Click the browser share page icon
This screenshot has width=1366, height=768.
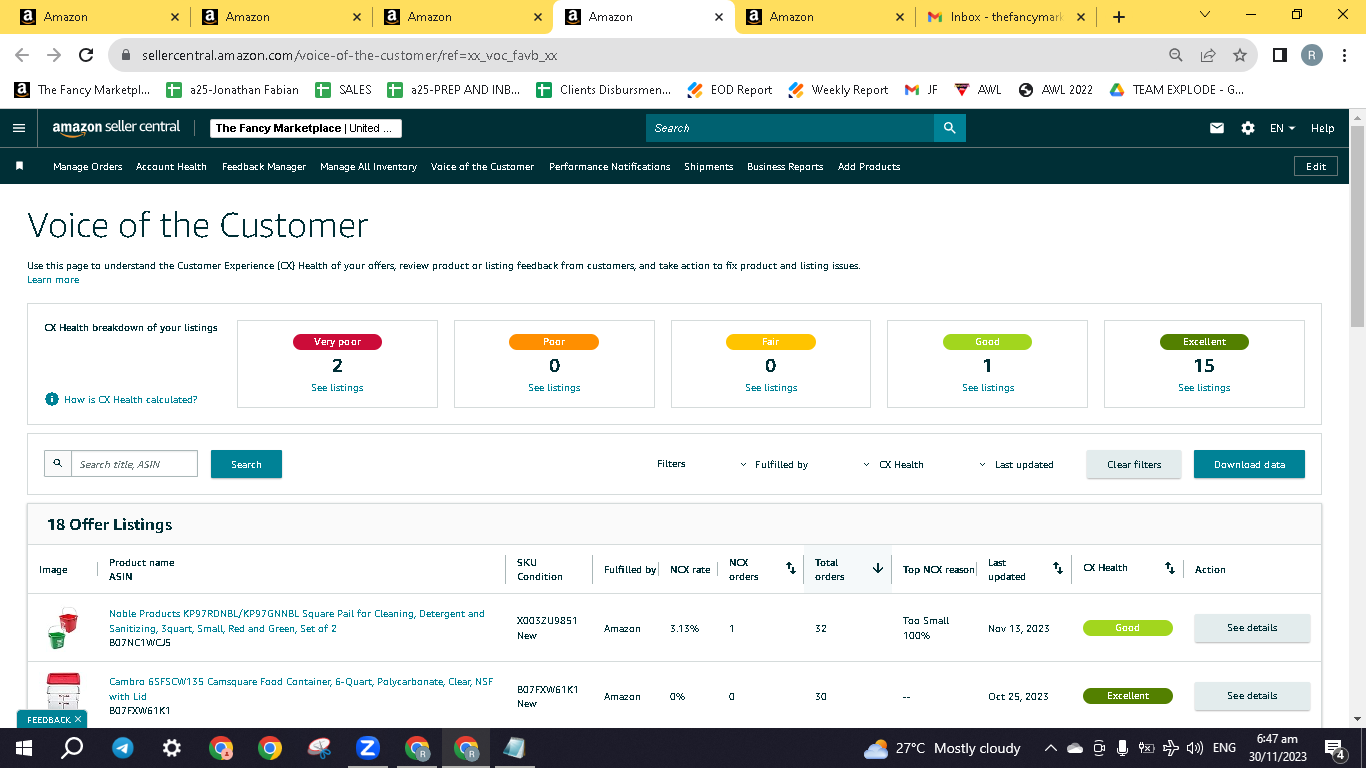(1208, 55)
